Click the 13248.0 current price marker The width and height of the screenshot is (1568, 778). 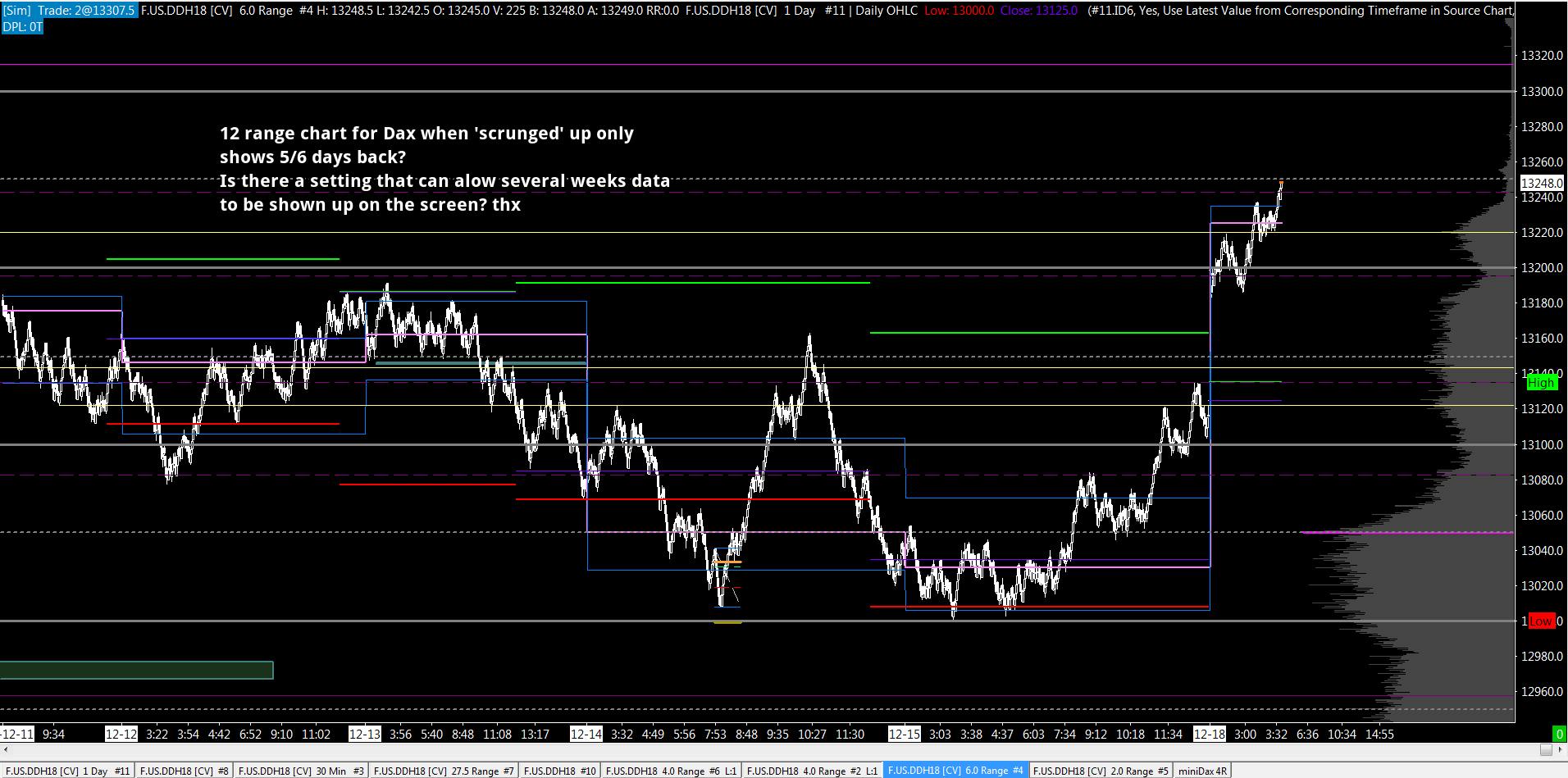1542,183
